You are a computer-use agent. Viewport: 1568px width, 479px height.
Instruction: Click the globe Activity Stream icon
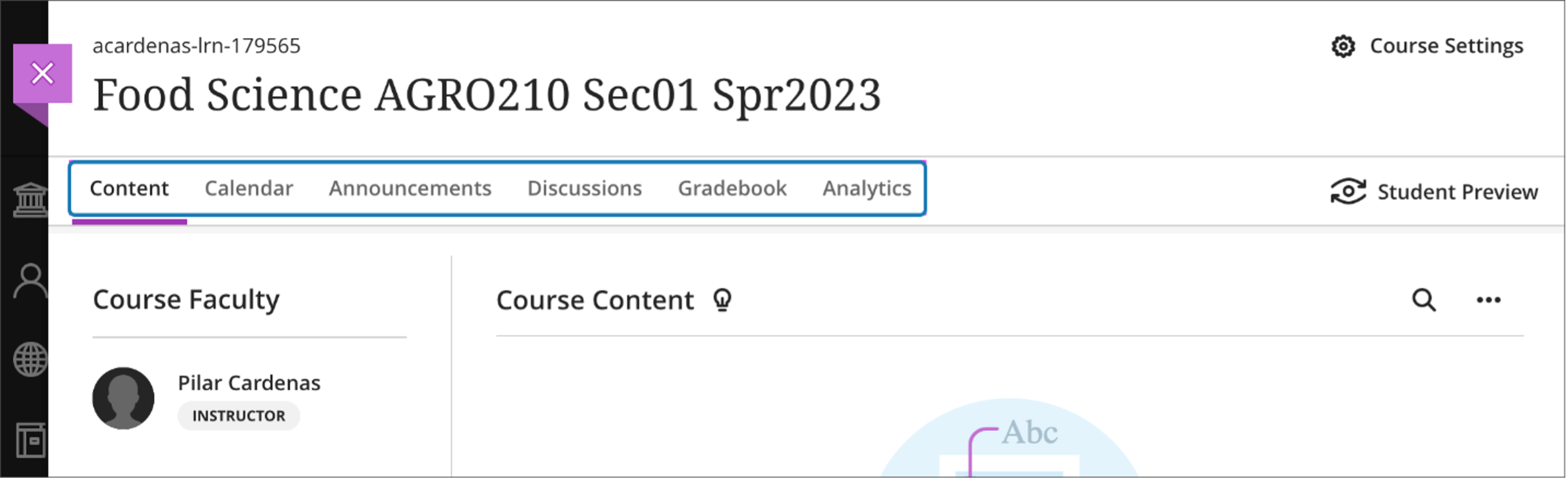pos(30,360)
